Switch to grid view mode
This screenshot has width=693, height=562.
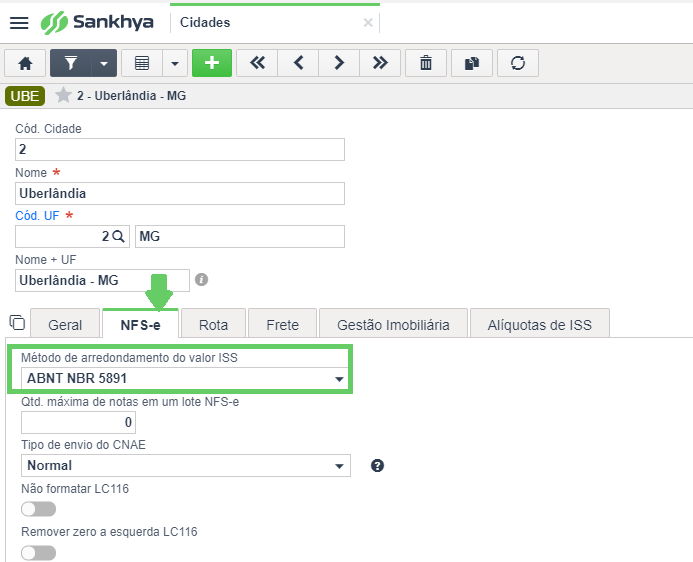[x=142, y=63]
